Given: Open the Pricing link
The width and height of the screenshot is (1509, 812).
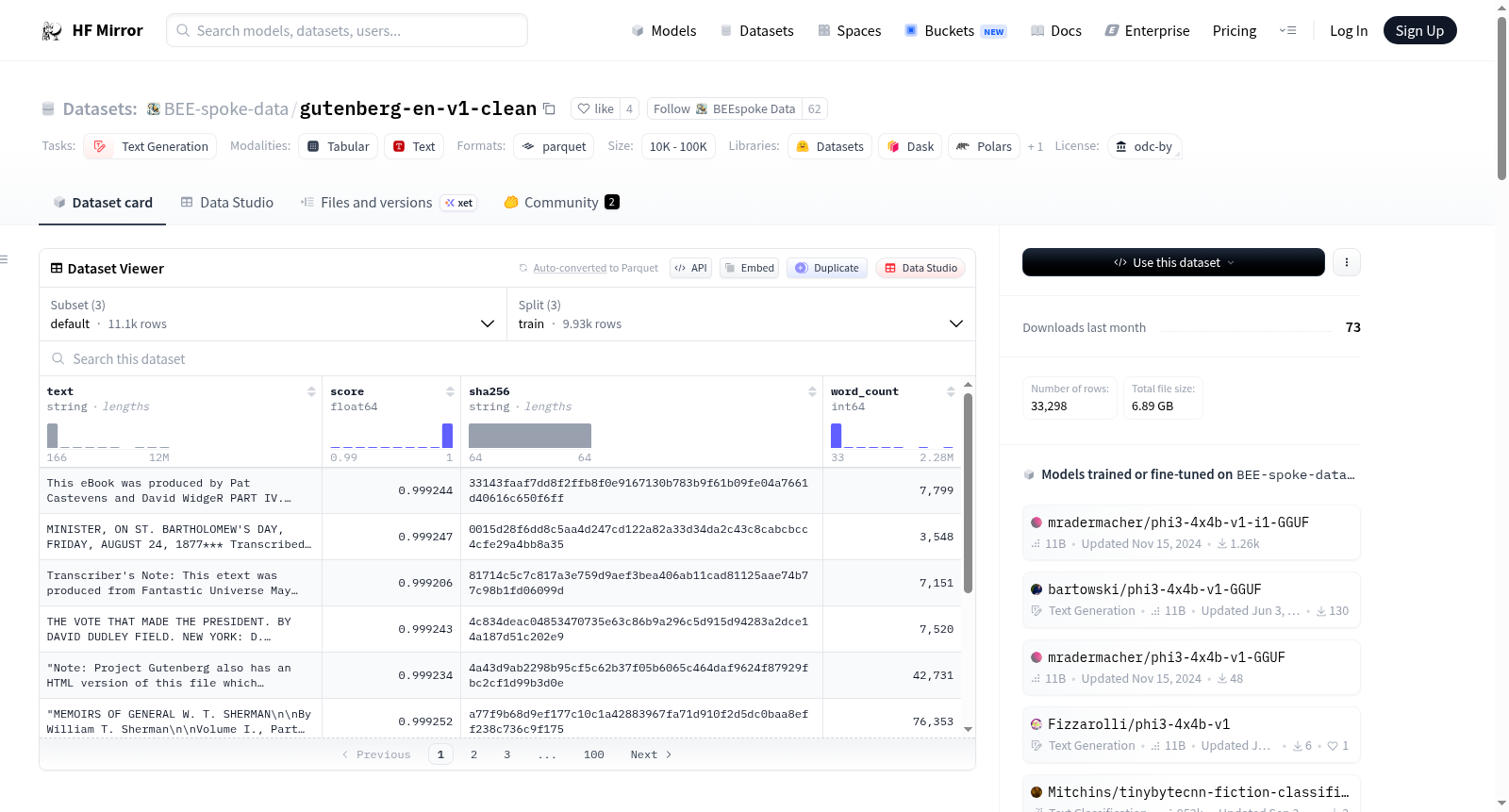Looking at the screenshot, I should pyautogui.click(x=1235, y=31).
